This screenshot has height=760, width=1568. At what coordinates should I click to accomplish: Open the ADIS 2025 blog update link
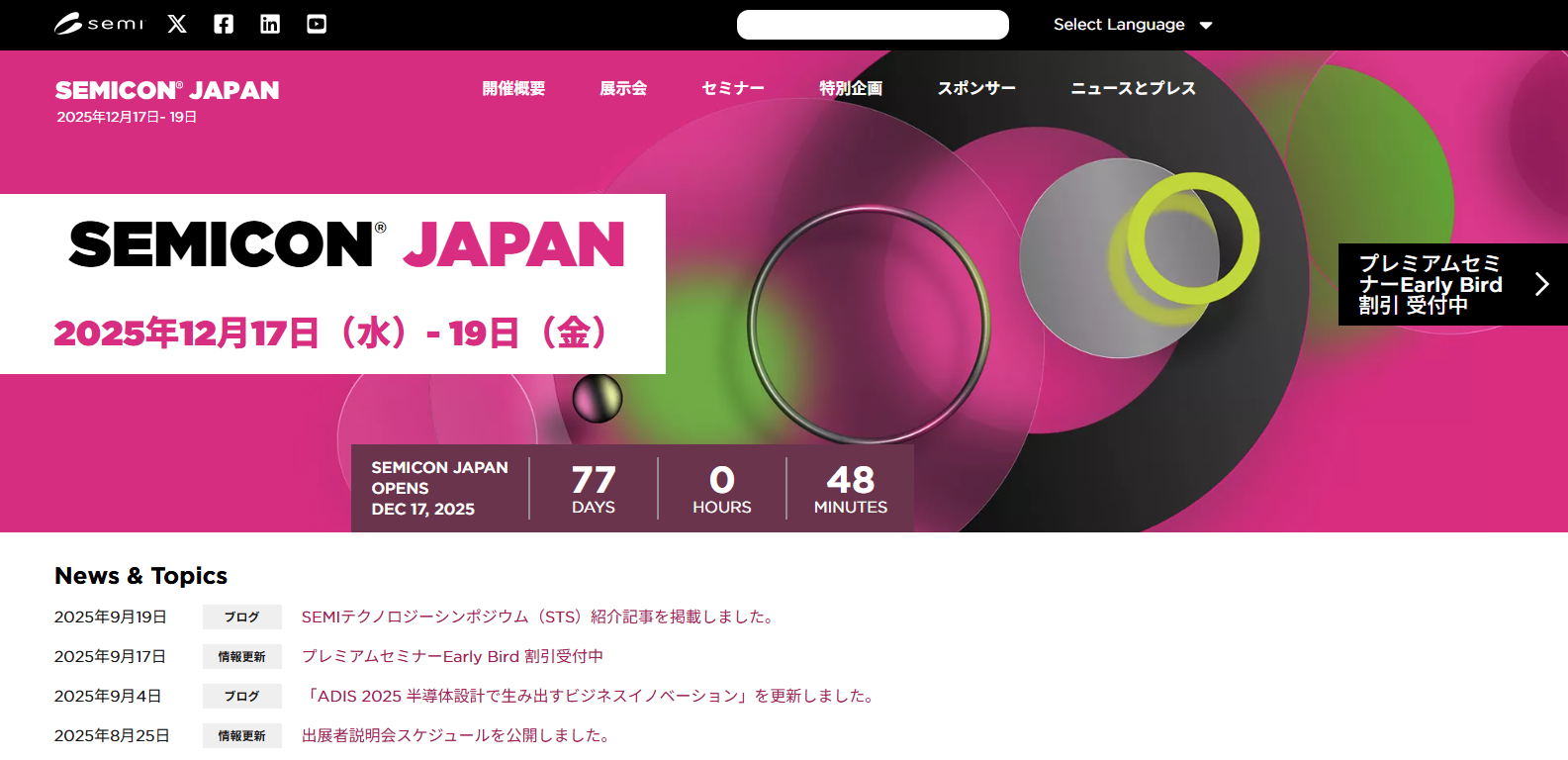[590, 696]
